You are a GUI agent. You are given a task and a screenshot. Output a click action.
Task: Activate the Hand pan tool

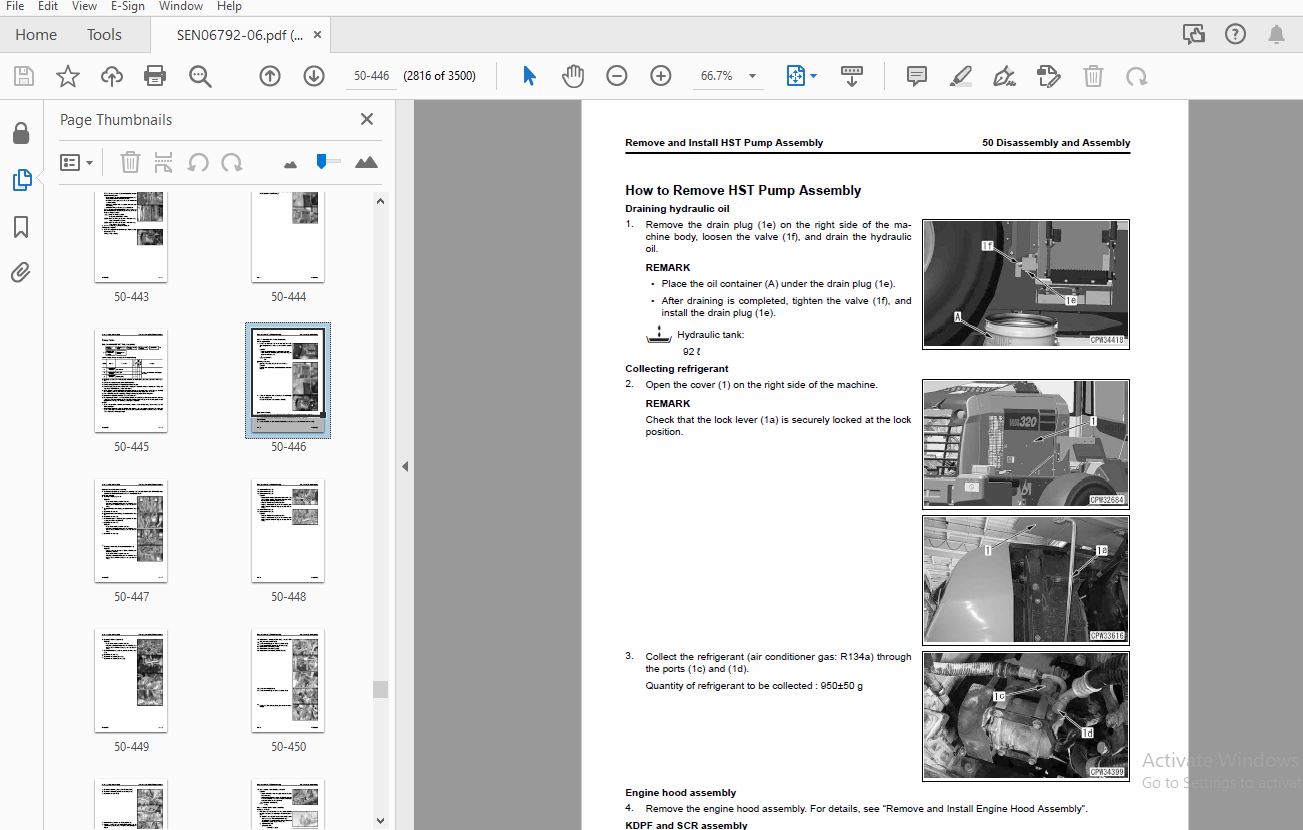click(573, 76)
